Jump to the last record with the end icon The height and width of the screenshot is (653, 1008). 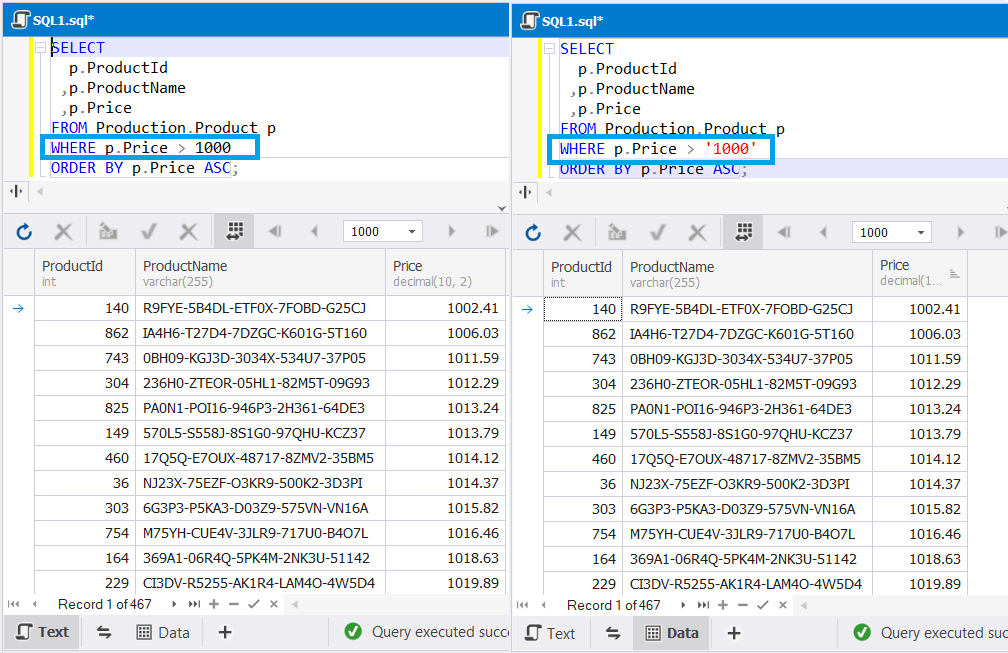click(194, 604)
